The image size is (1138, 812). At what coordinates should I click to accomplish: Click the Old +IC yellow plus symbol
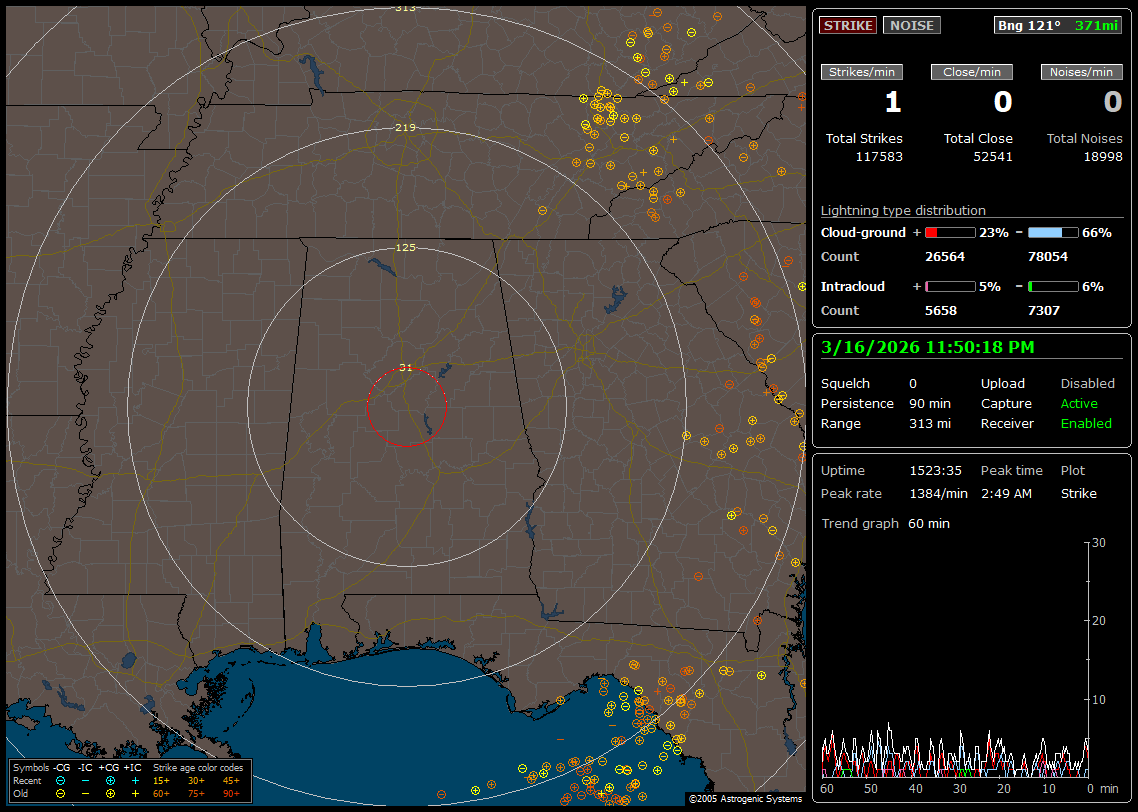tap(135, 793)
